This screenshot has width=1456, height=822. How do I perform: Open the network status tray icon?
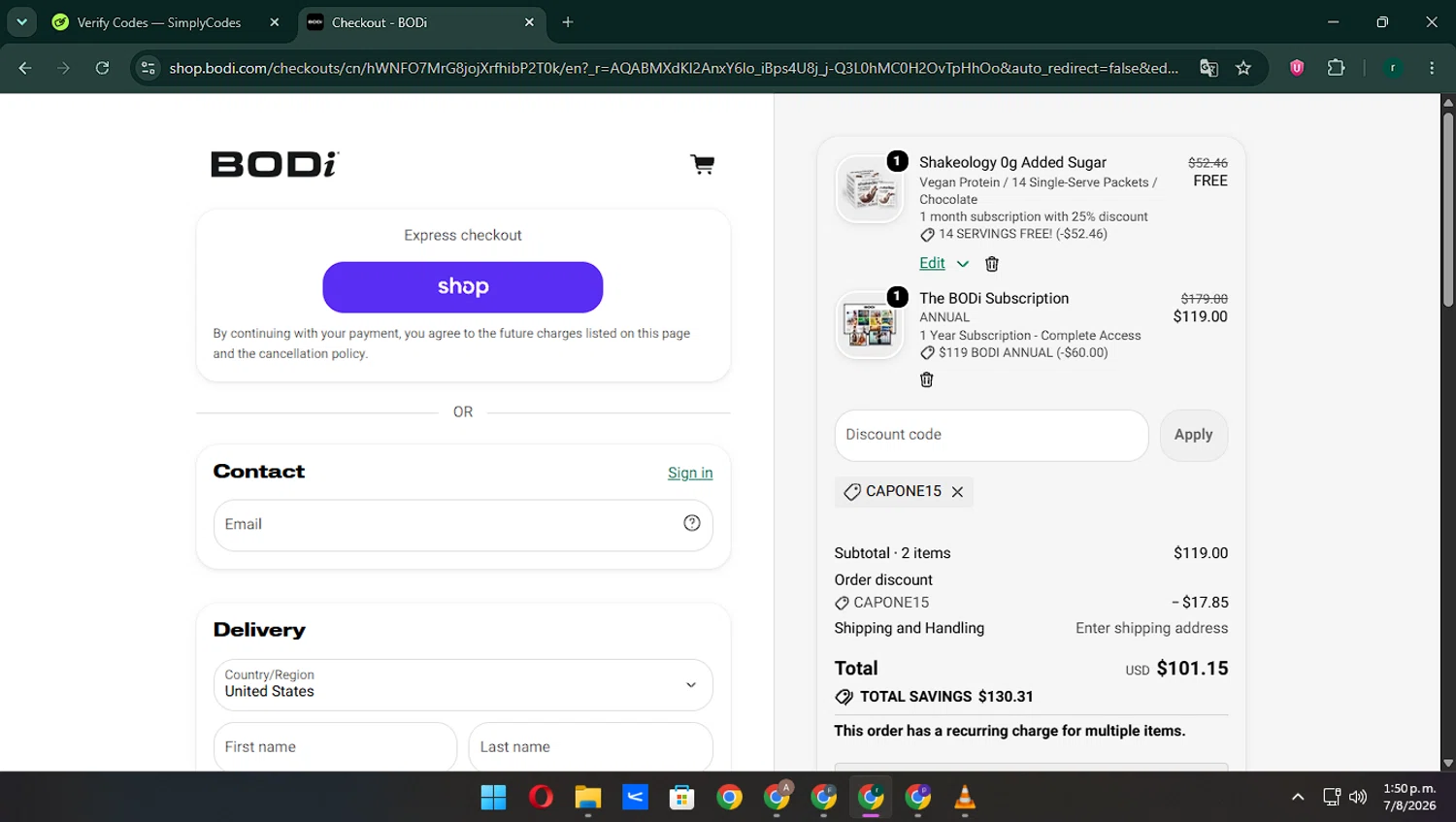point(1332,798)
